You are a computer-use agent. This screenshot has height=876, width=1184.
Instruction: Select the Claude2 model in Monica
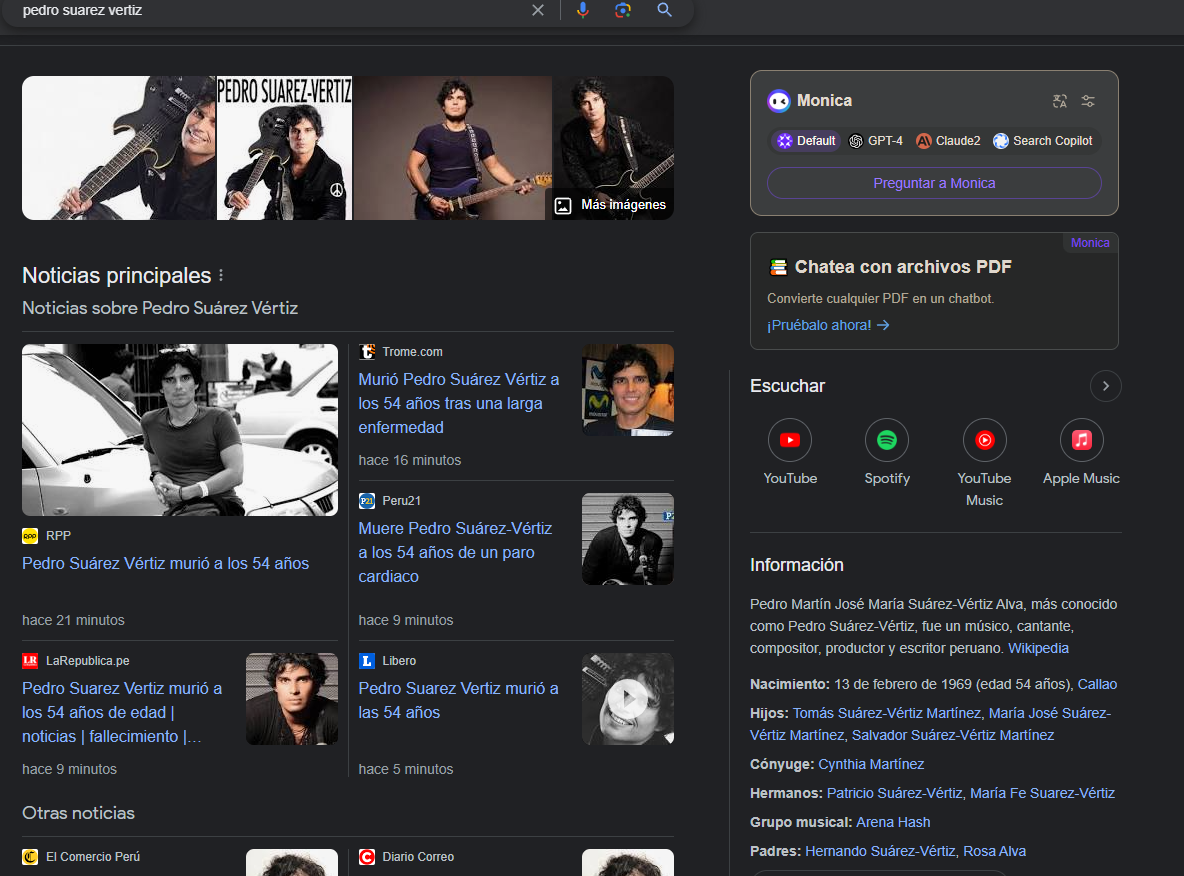click(x=948, y=140)
